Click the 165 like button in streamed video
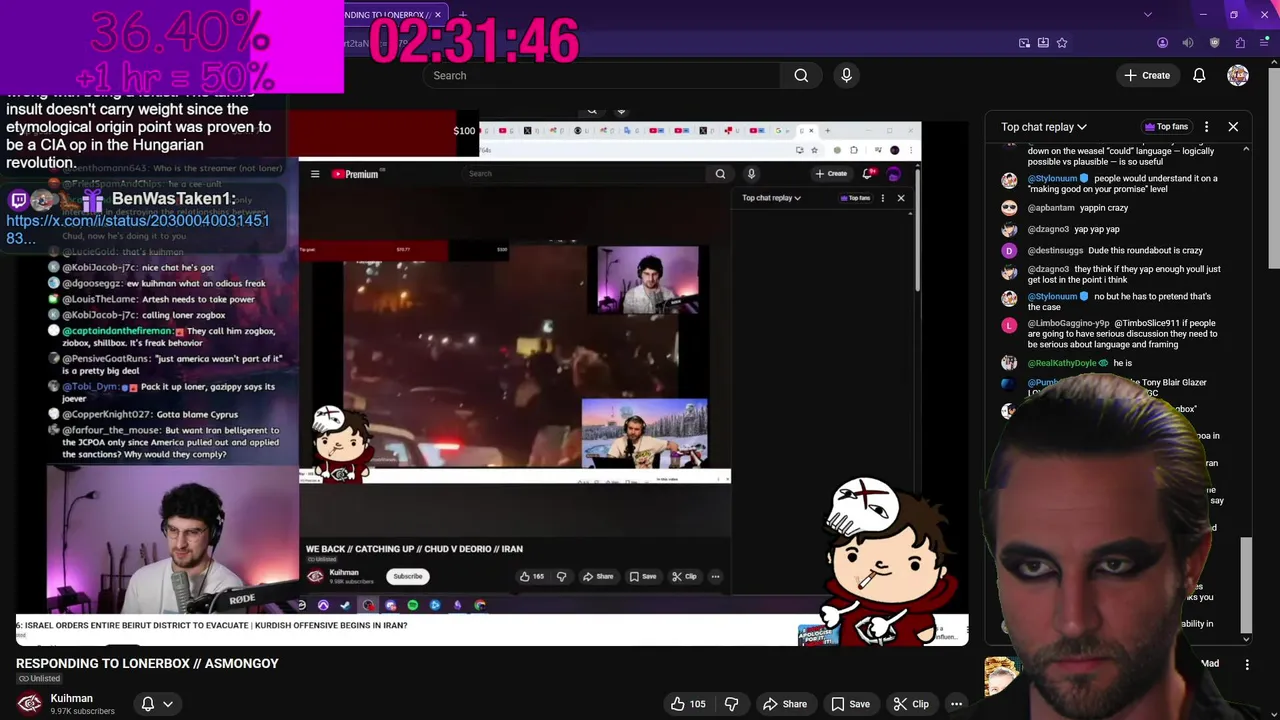 point(531,576)
